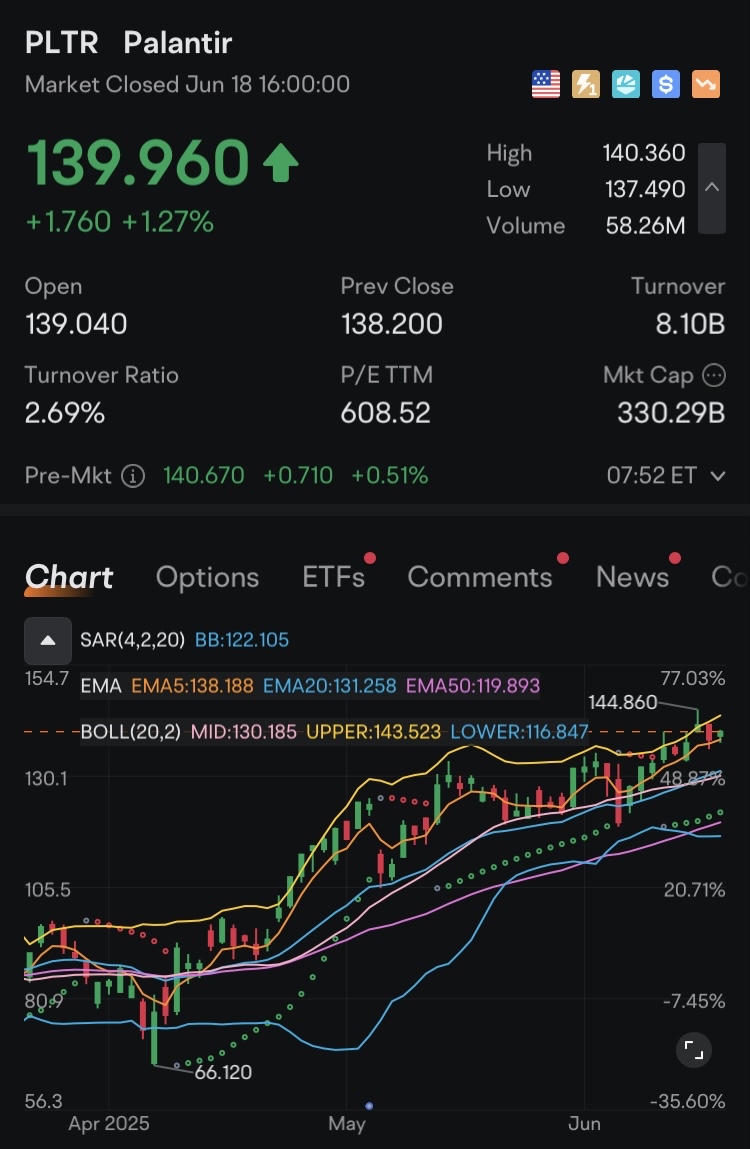The width and height of the screenshot is (750, 1149).
Task: Tap the Turnover Ratio value 2.69%
Action: click(x=65, y=413)
